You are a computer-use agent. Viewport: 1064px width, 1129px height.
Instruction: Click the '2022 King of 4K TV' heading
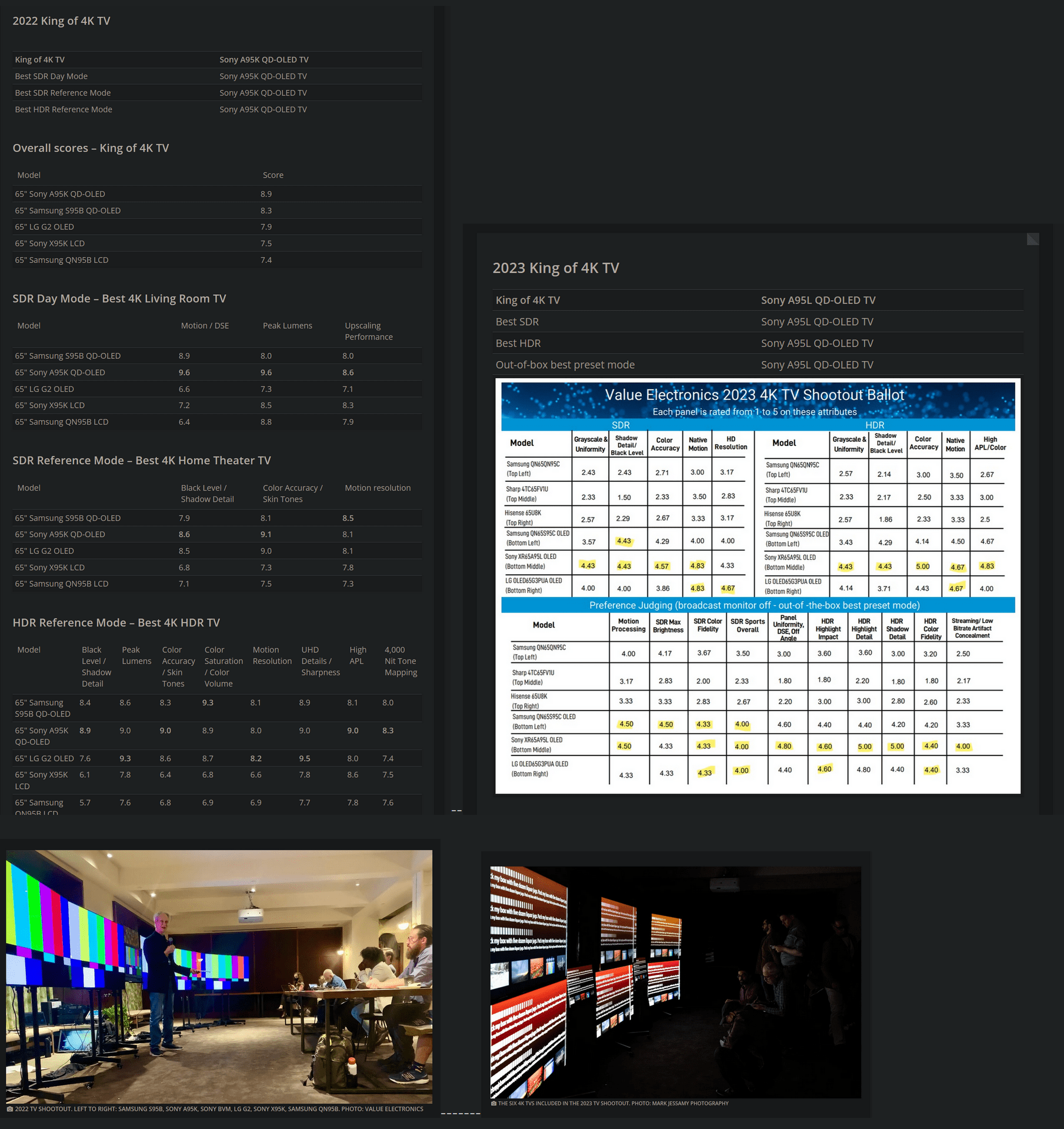pyautogui.click(x=61, y=21)
